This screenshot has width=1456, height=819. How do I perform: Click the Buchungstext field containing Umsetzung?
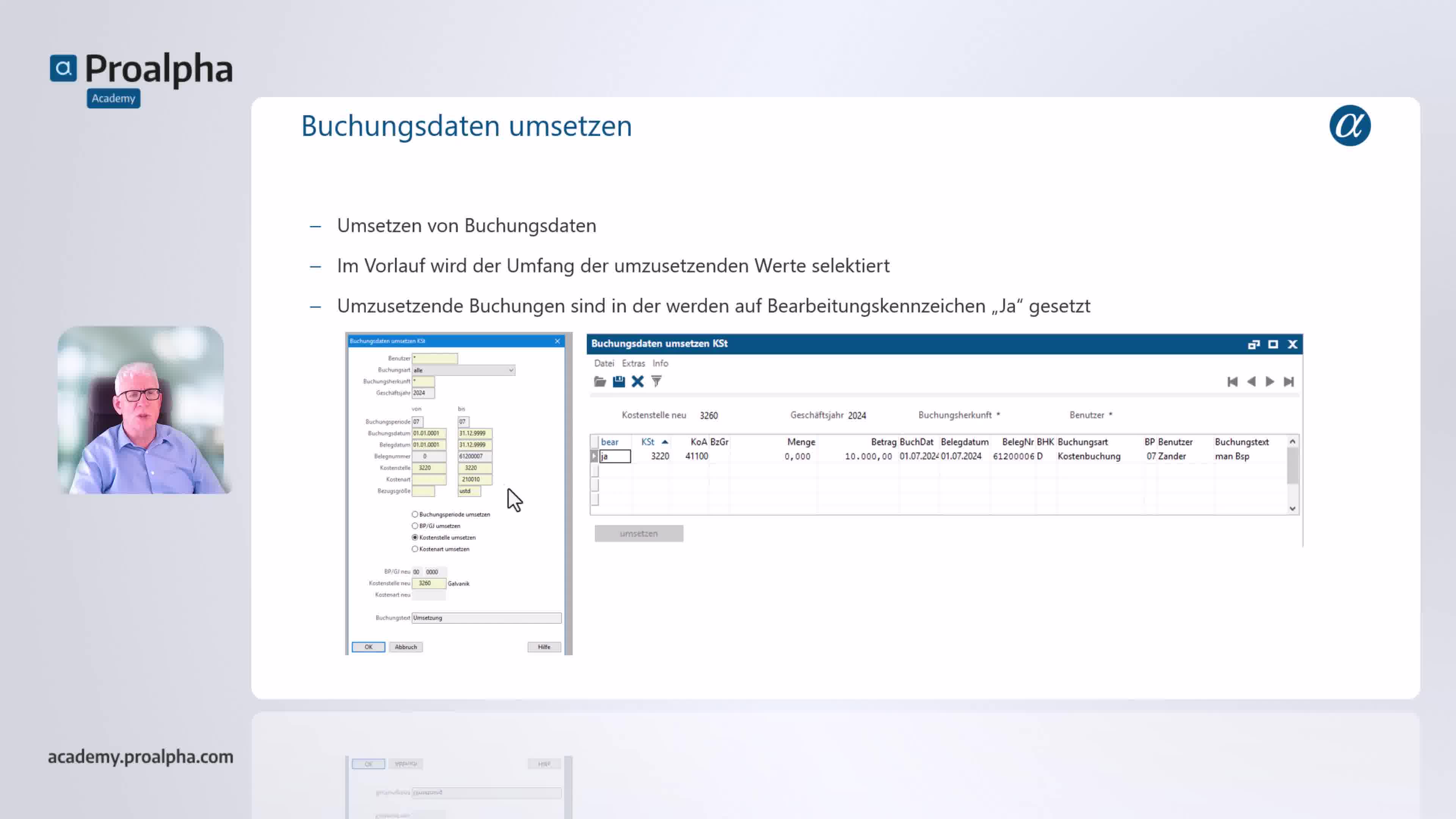click(486, 618)
